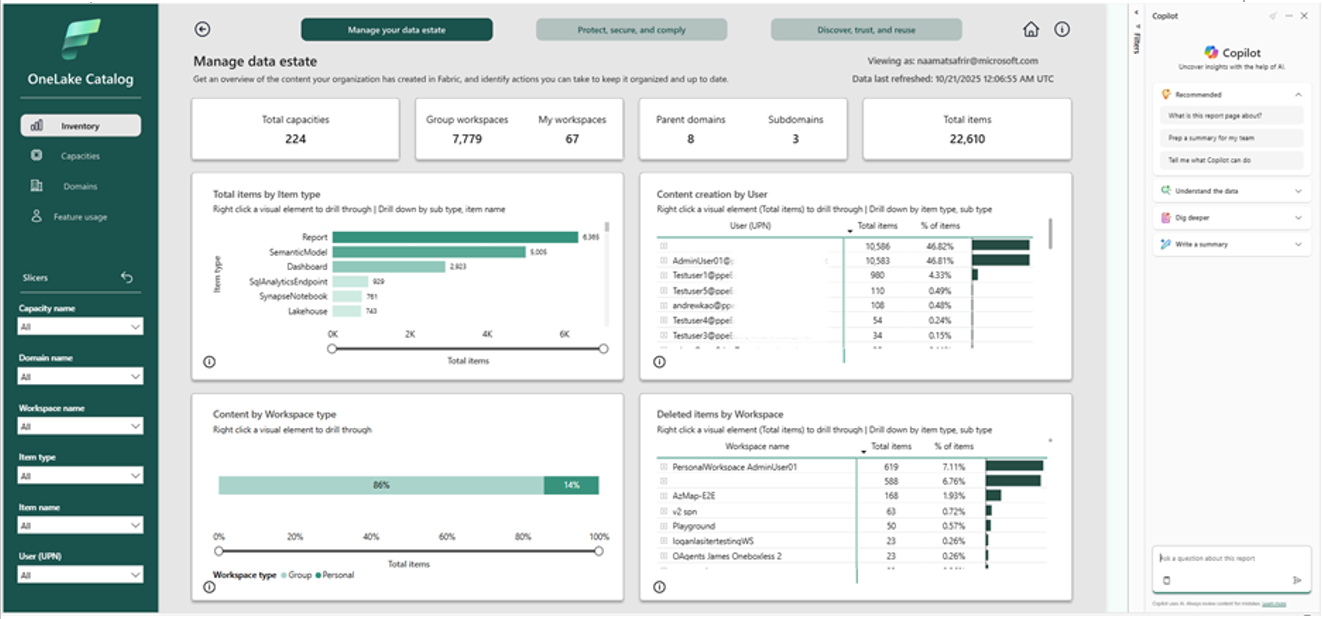Collapse the Recommended section in Copilot
The width and height of the screenshot is (1323, 619).
pos(1298,94)
